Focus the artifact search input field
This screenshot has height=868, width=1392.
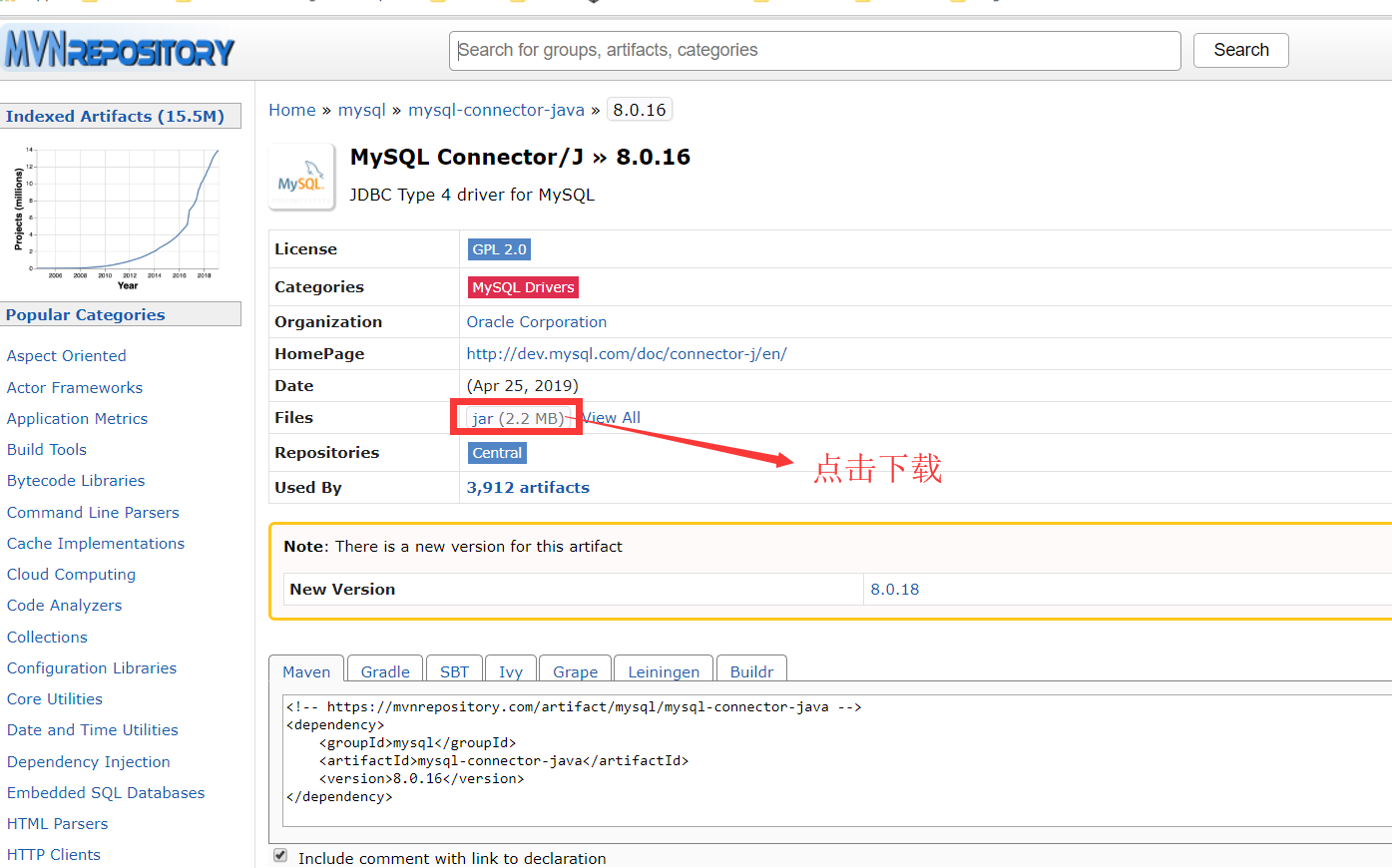[x=814, y=50]
